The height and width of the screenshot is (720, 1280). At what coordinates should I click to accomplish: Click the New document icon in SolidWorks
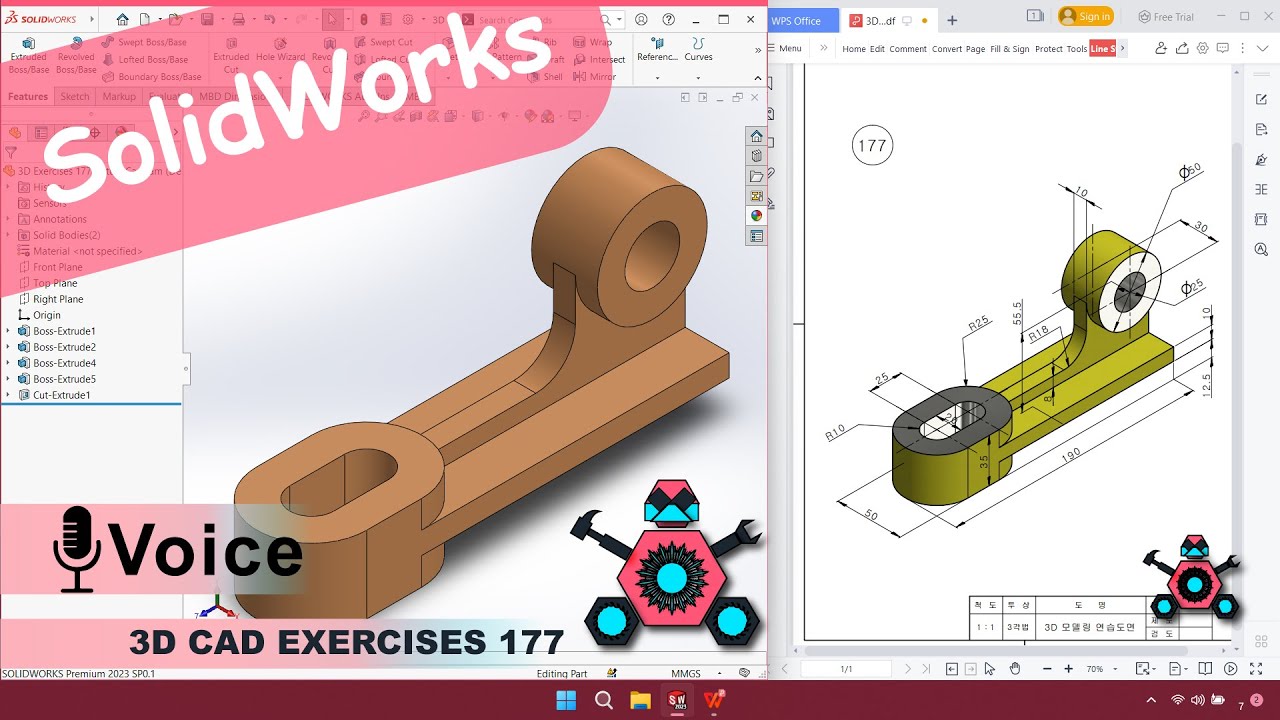[145, 19]
